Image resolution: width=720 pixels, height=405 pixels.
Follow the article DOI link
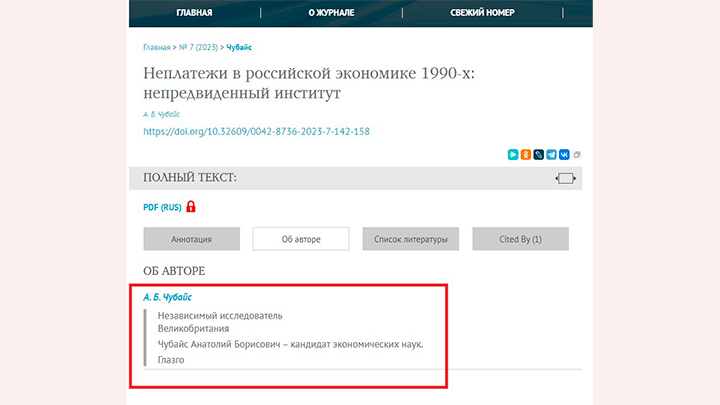pyautogui.click(x=256, y=131)
